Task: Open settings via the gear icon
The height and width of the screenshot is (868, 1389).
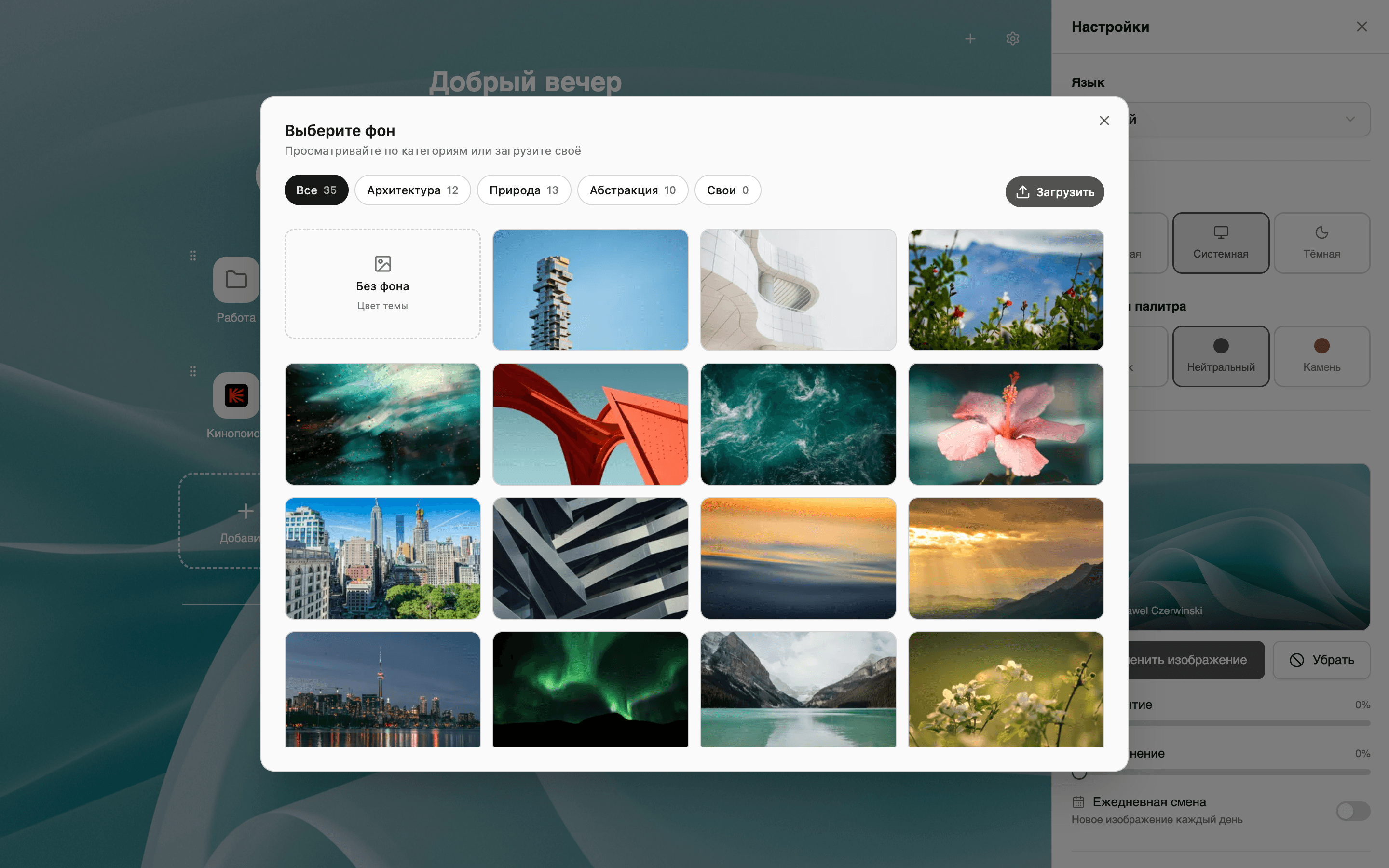Action: tap(1012, 39)
